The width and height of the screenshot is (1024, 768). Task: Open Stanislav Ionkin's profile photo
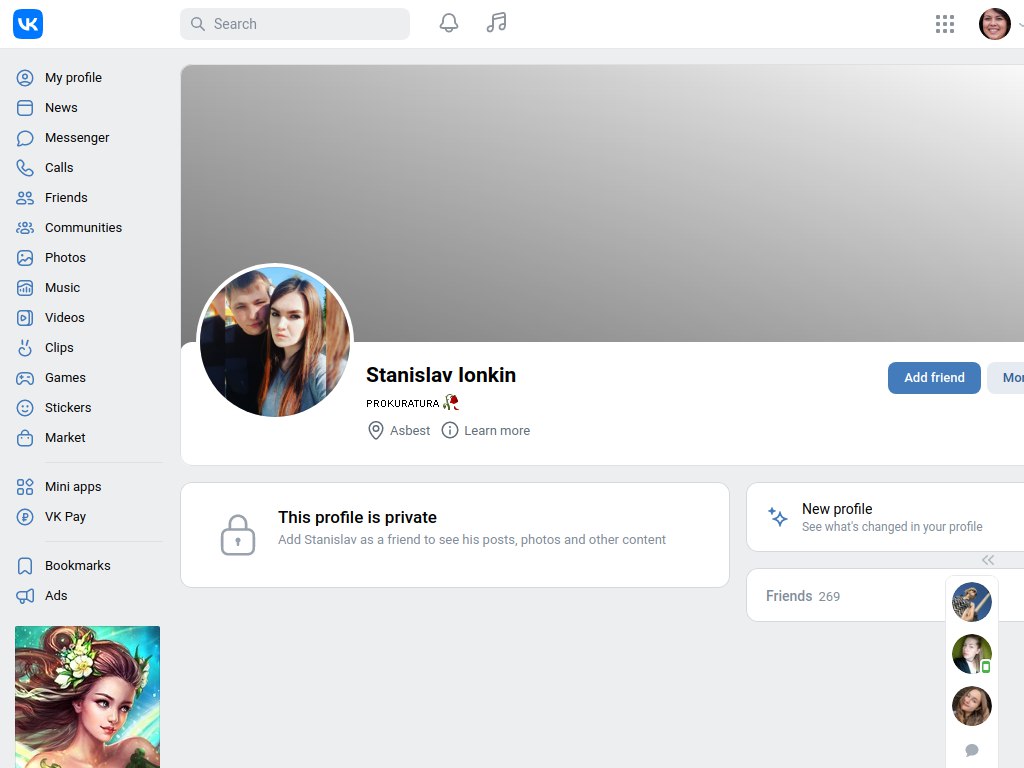pyautogui.click(x=275, y=341)
